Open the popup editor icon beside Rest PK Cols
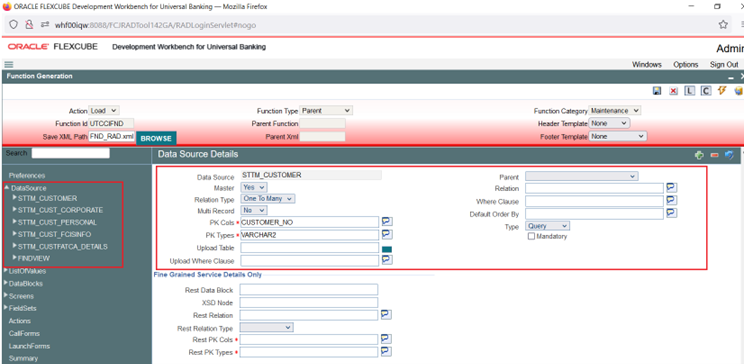 point(387,339)
